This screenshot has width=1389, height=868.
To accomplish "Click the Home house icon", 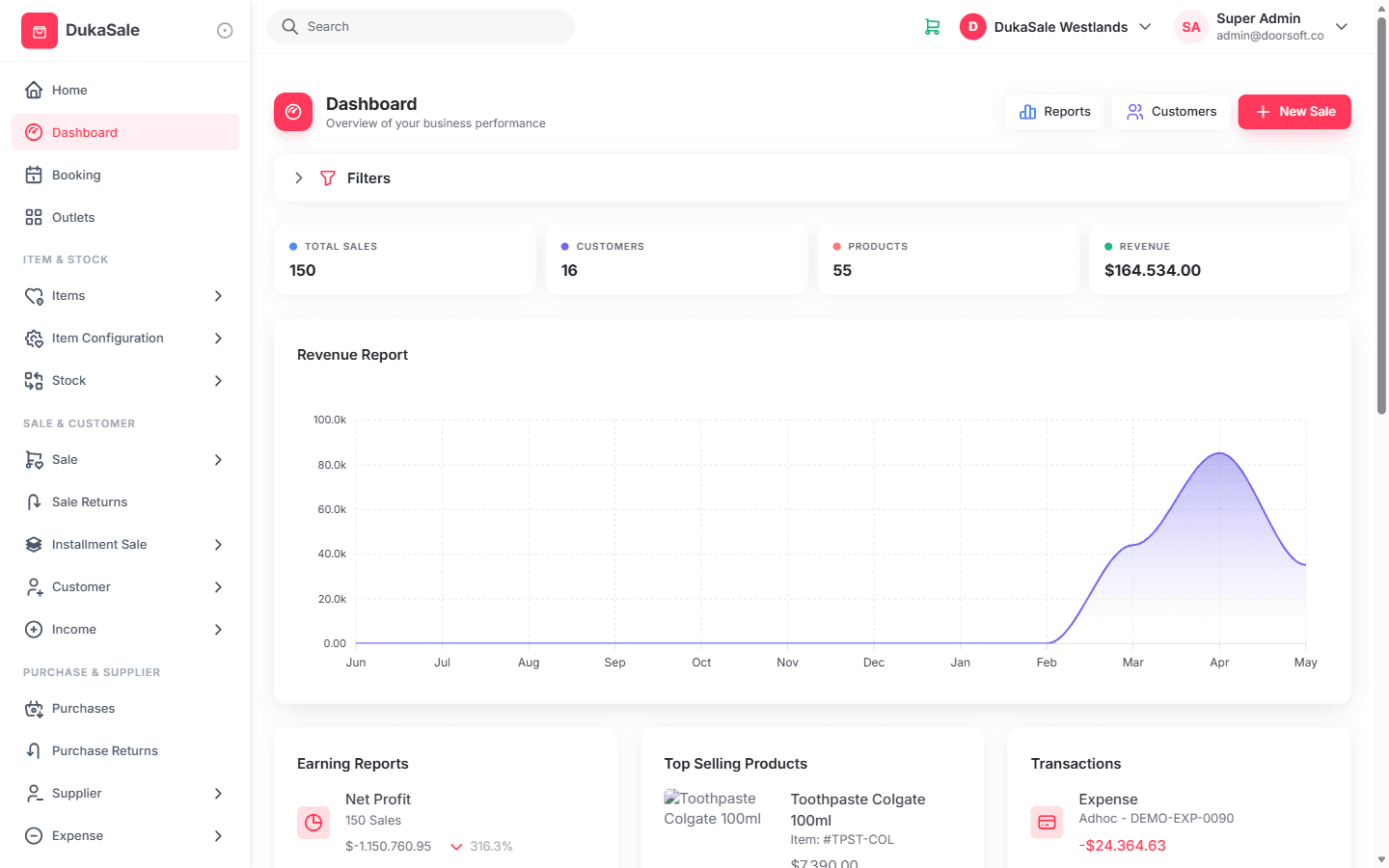I will (x=34, y=90).
